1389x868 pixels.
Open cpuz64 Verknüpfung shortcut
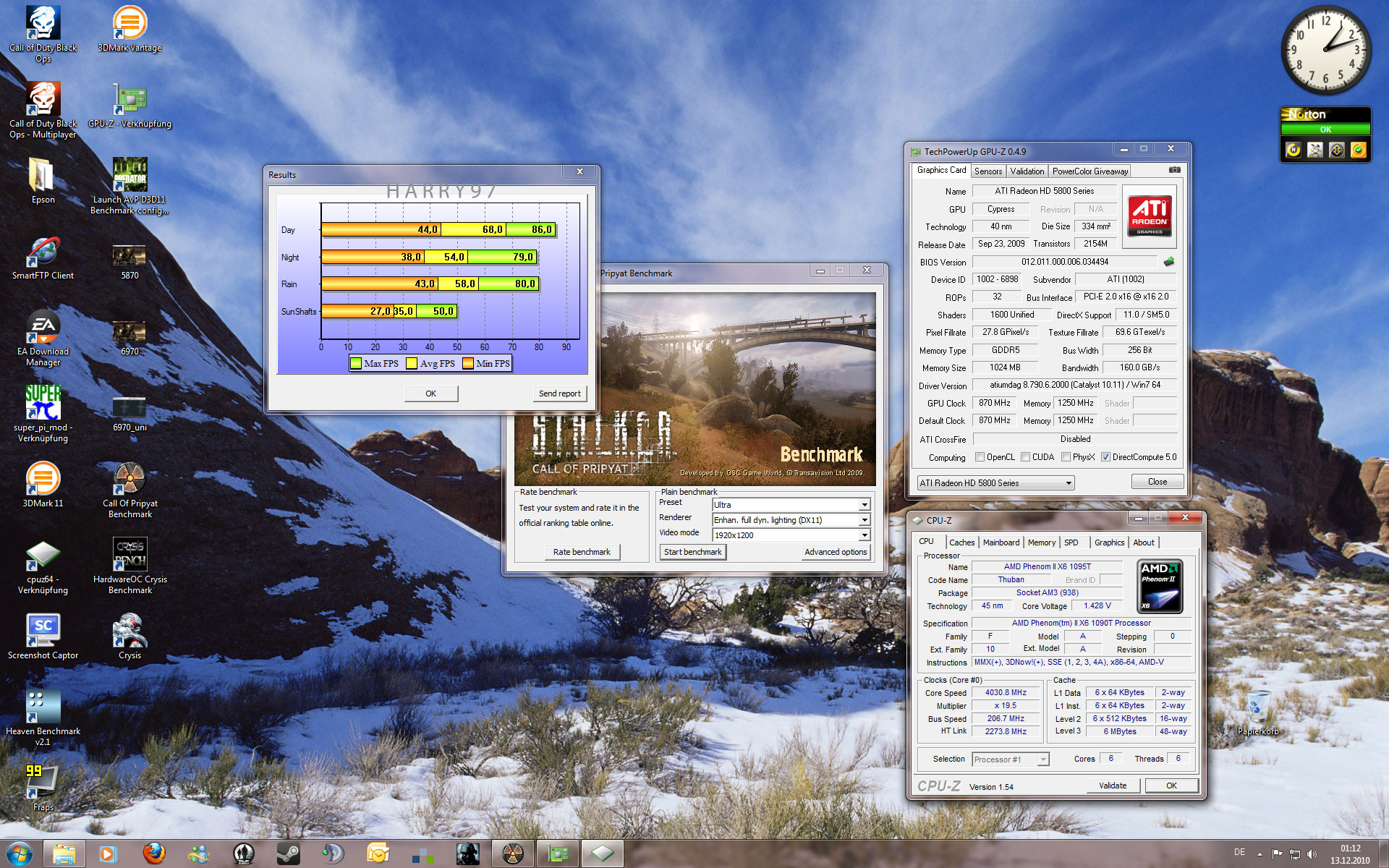pyautogui.click(x=43, y=566)
